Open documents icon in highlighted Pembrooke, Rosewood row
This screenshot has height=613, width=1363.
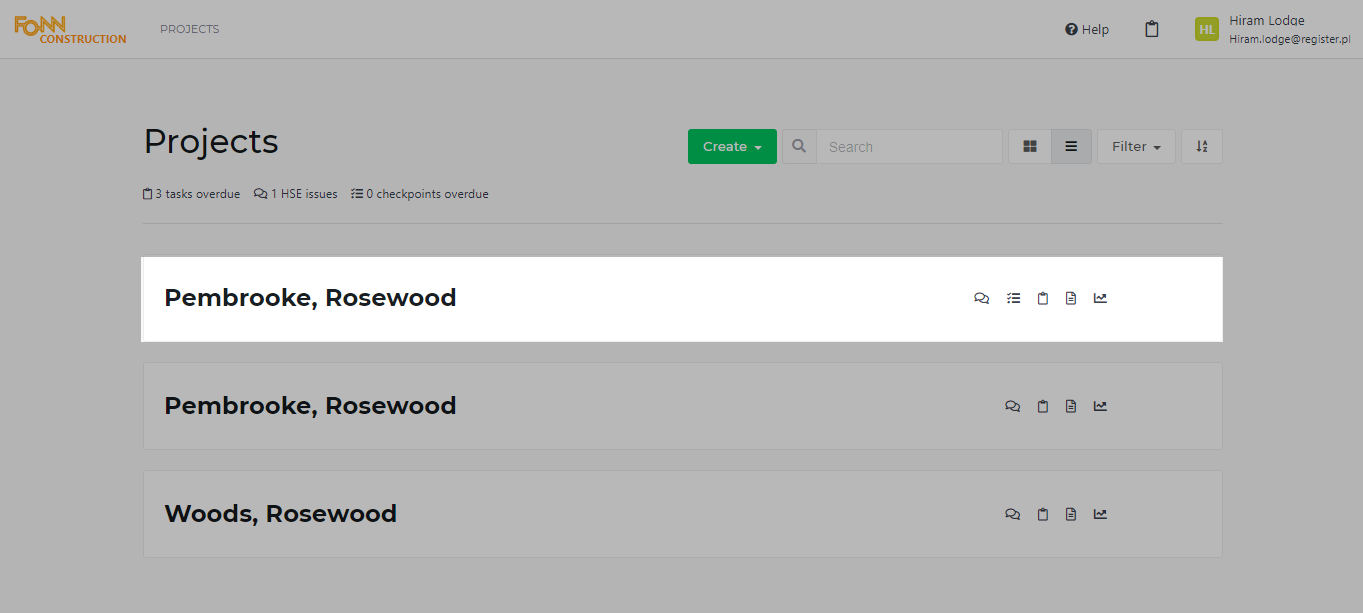(x=1071, y=298)
